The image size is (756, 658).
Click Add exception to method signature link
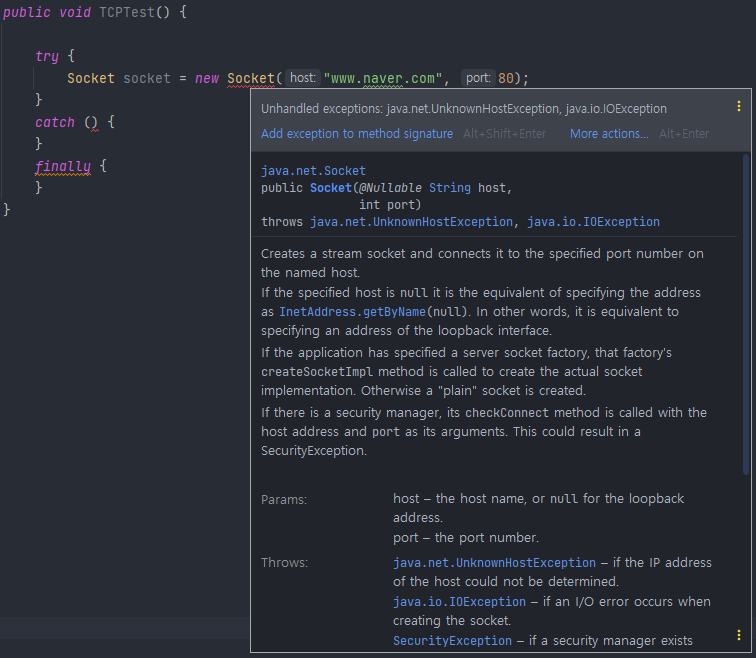tap(357, 134)
